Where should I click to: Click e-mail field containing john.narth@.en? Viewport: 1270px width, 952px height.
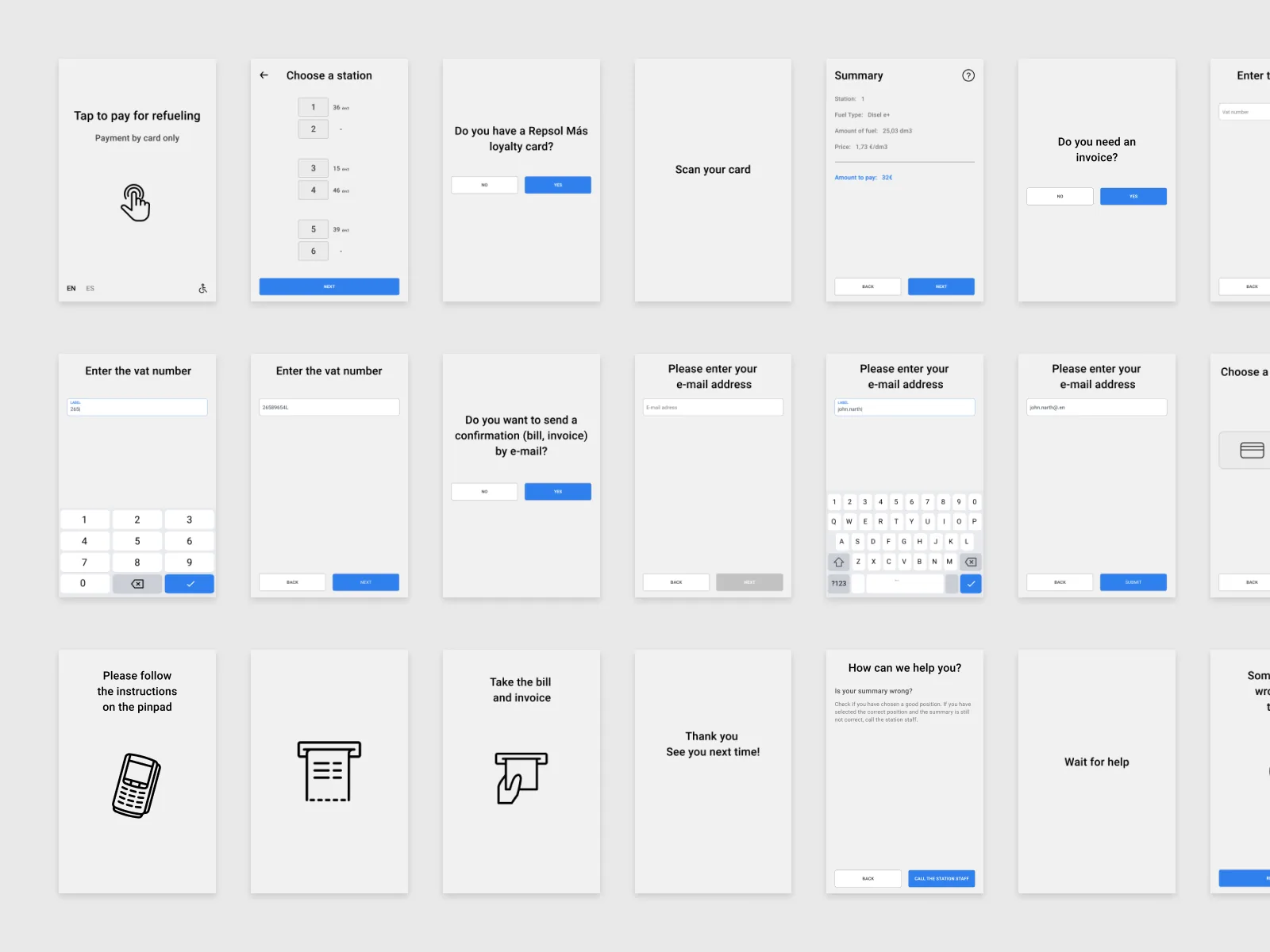click(x=1097, y=407)
